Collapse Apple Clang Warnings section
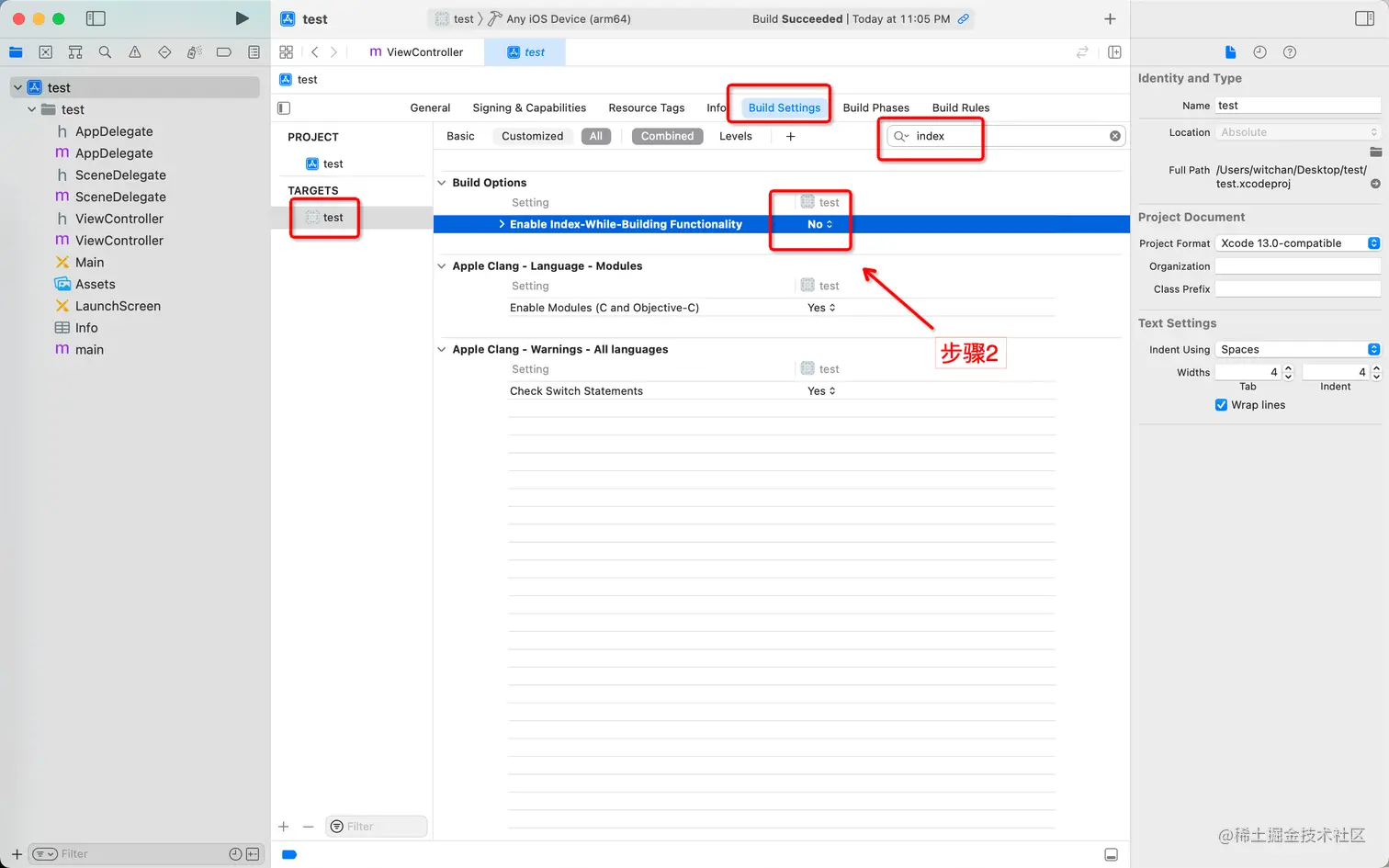Viewport: 1389px width, 868px height. click(442, 350)
